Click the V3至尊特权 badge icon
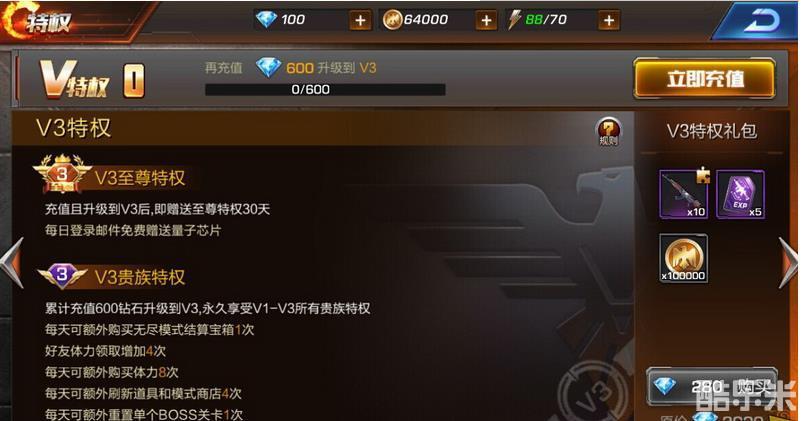The height and width of the screenshot is (421, 806). [62, 174]
